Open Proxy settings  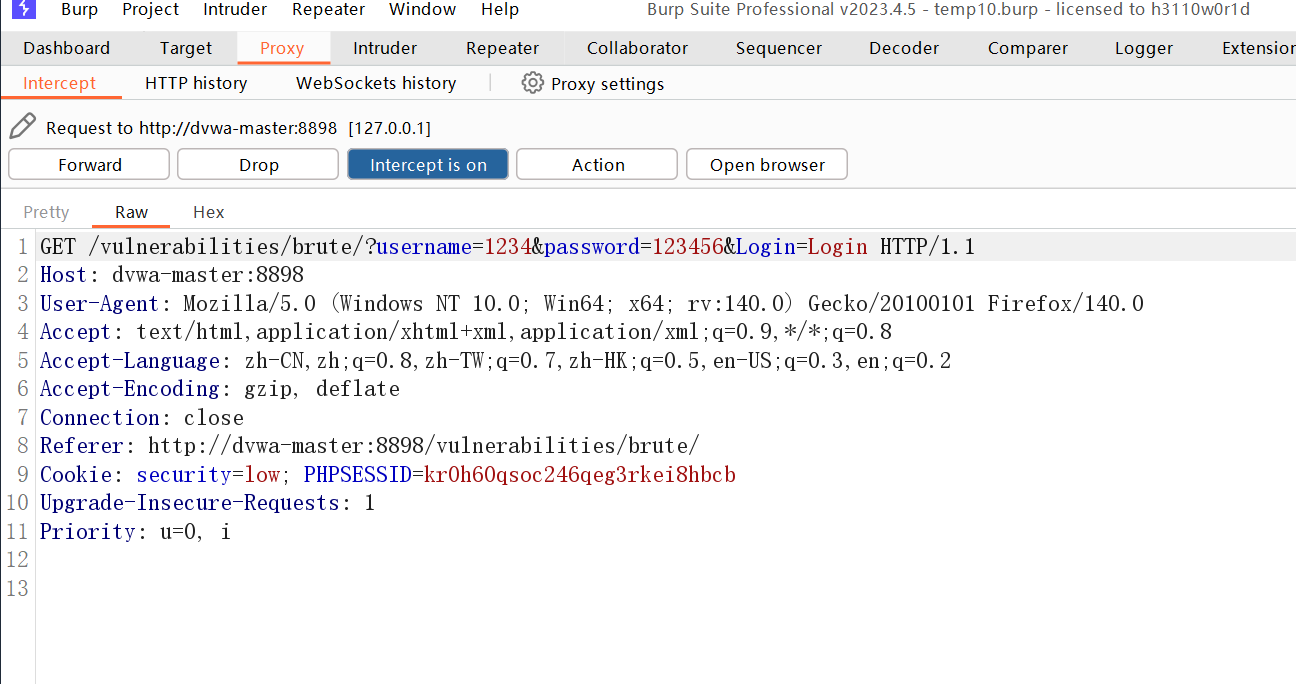pos(593,84)
